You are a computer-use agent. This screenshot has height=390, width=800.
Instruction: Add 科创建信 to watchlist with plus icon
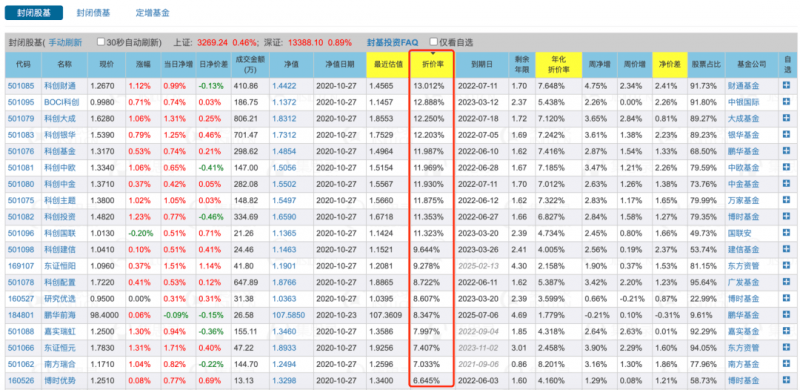(787, 249)
